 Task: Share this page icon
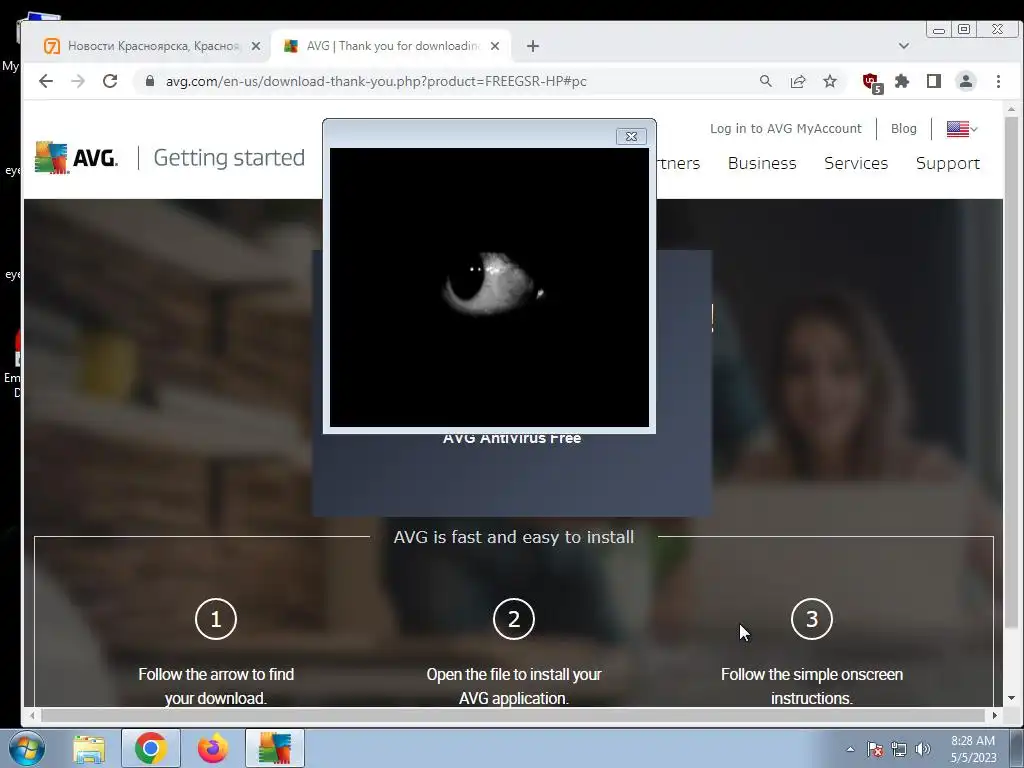point(797,81)
